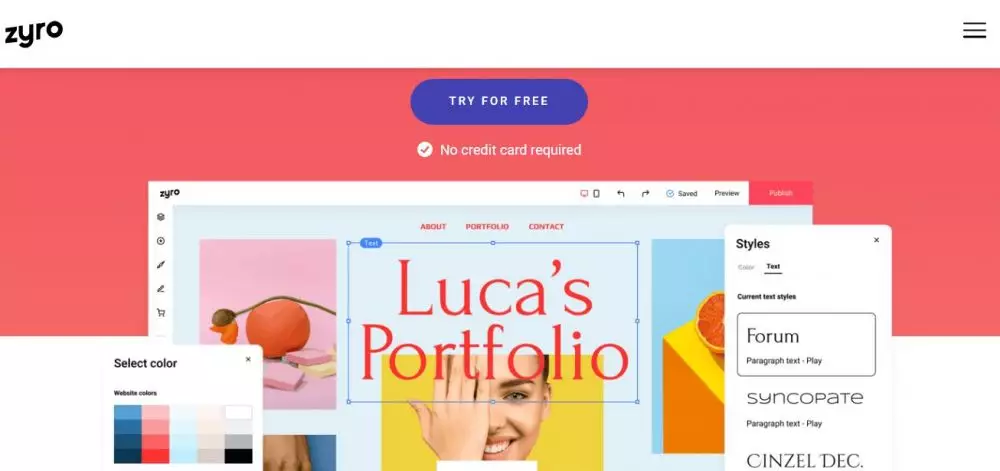Open the Preview link in editor
The image size is (1000, 471).
[726, 193]
